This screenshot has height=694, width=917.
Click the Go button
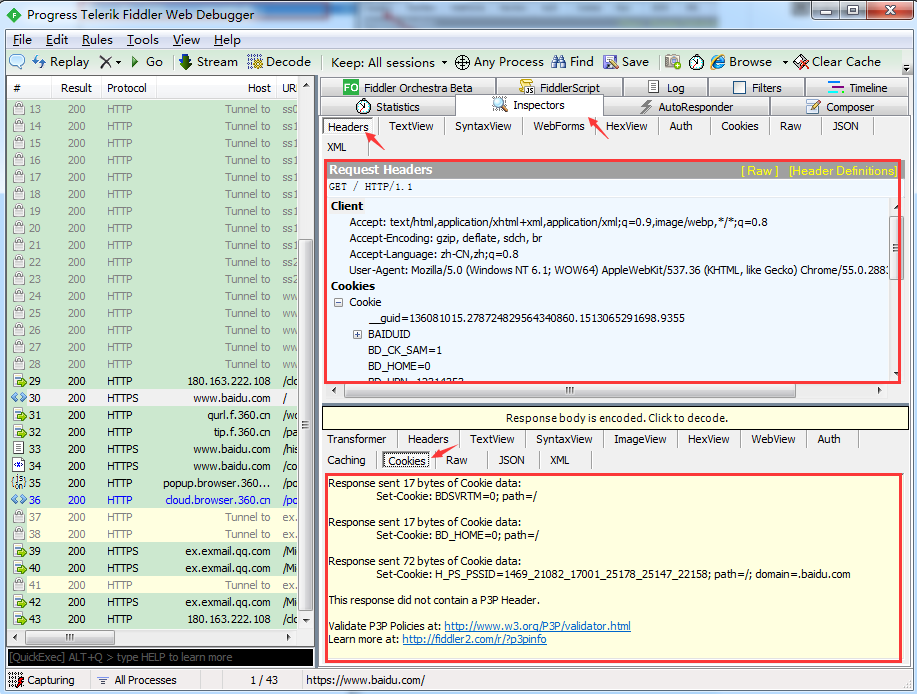tap(147, 62)
